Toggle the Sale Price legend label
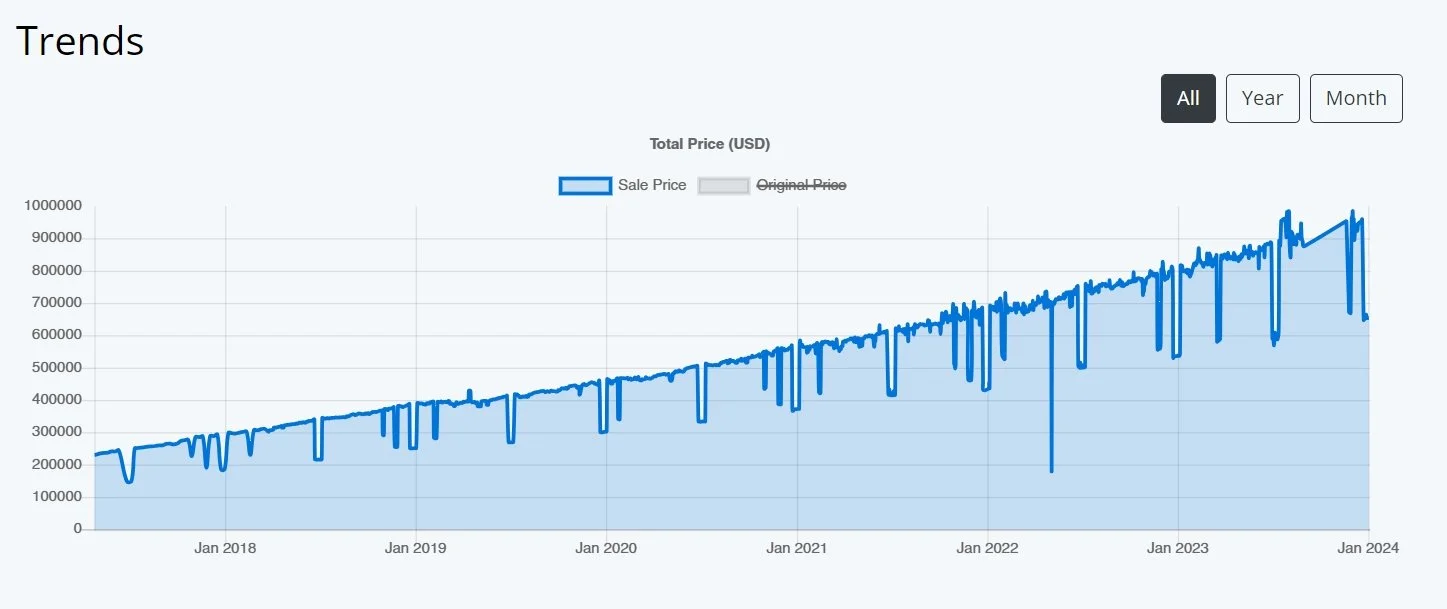The image size is (1447, 609). (652, 185)
